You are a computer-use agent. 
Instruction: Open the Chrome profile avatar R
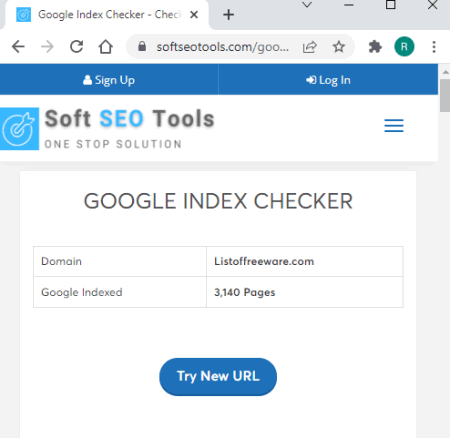404,47
